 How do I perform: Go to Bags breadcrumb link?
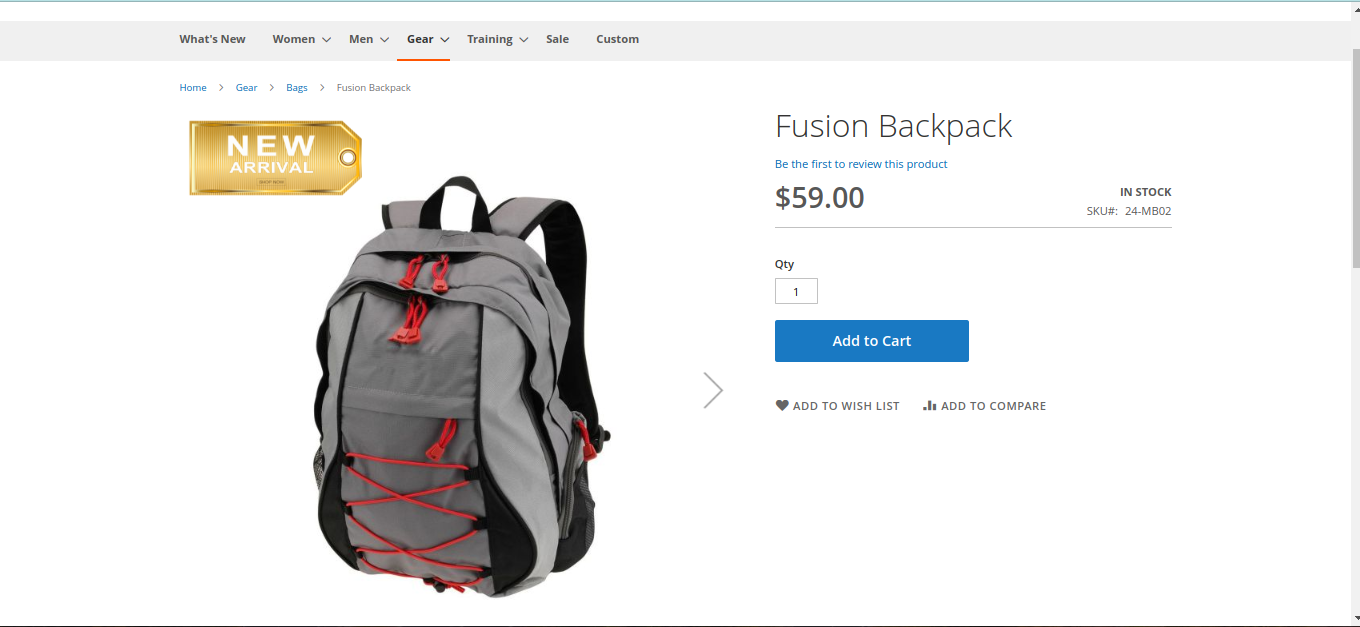[297, 88]
